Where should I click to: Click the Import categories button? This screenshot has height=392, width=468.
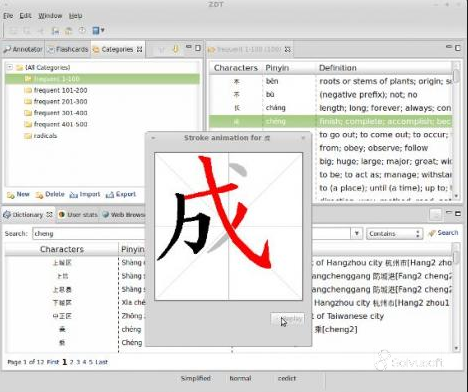[85, 194]
